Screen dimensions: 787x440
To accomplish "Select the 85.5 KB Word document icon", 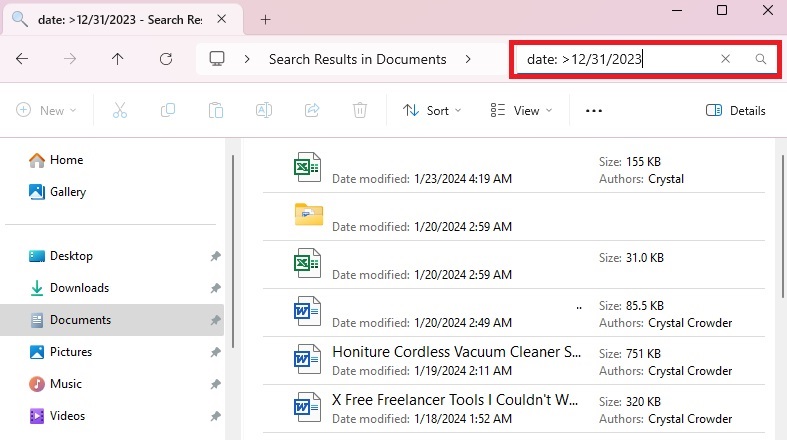I will (307, 311).
